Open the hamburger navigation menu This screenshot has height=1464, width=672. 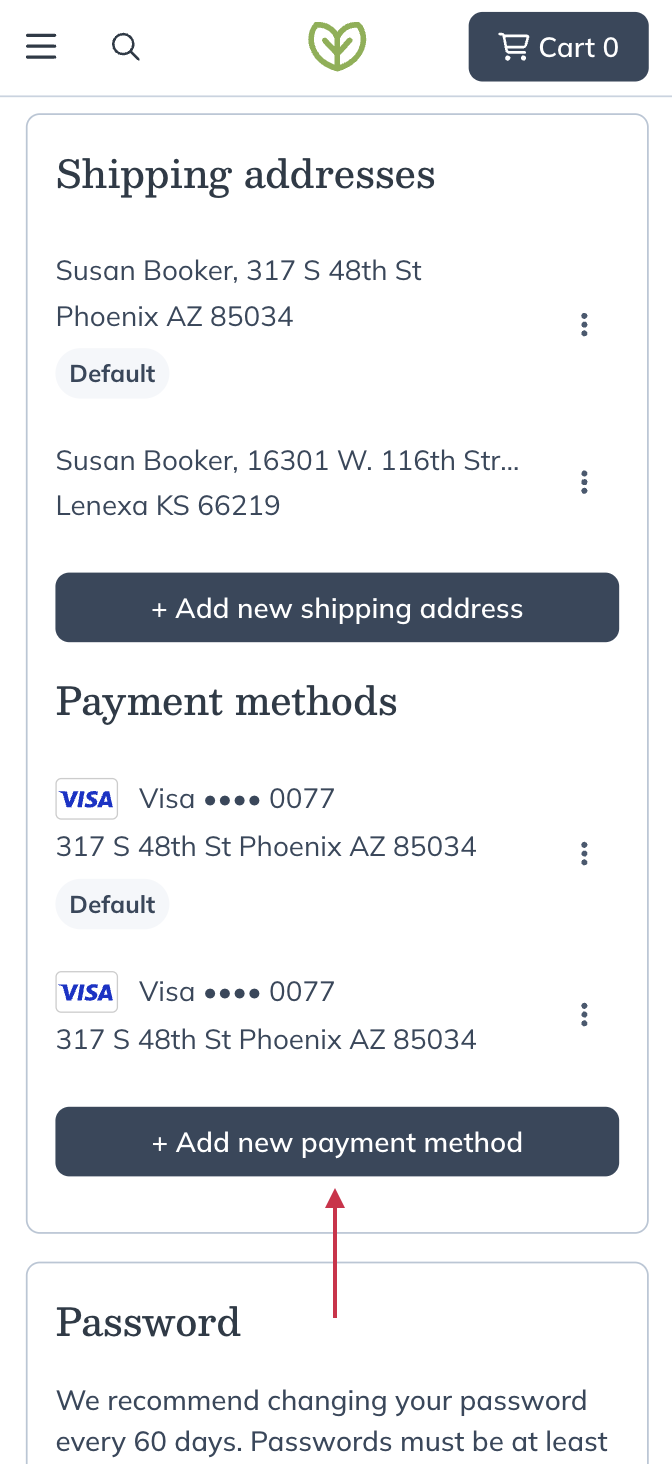tap(41, 46)
